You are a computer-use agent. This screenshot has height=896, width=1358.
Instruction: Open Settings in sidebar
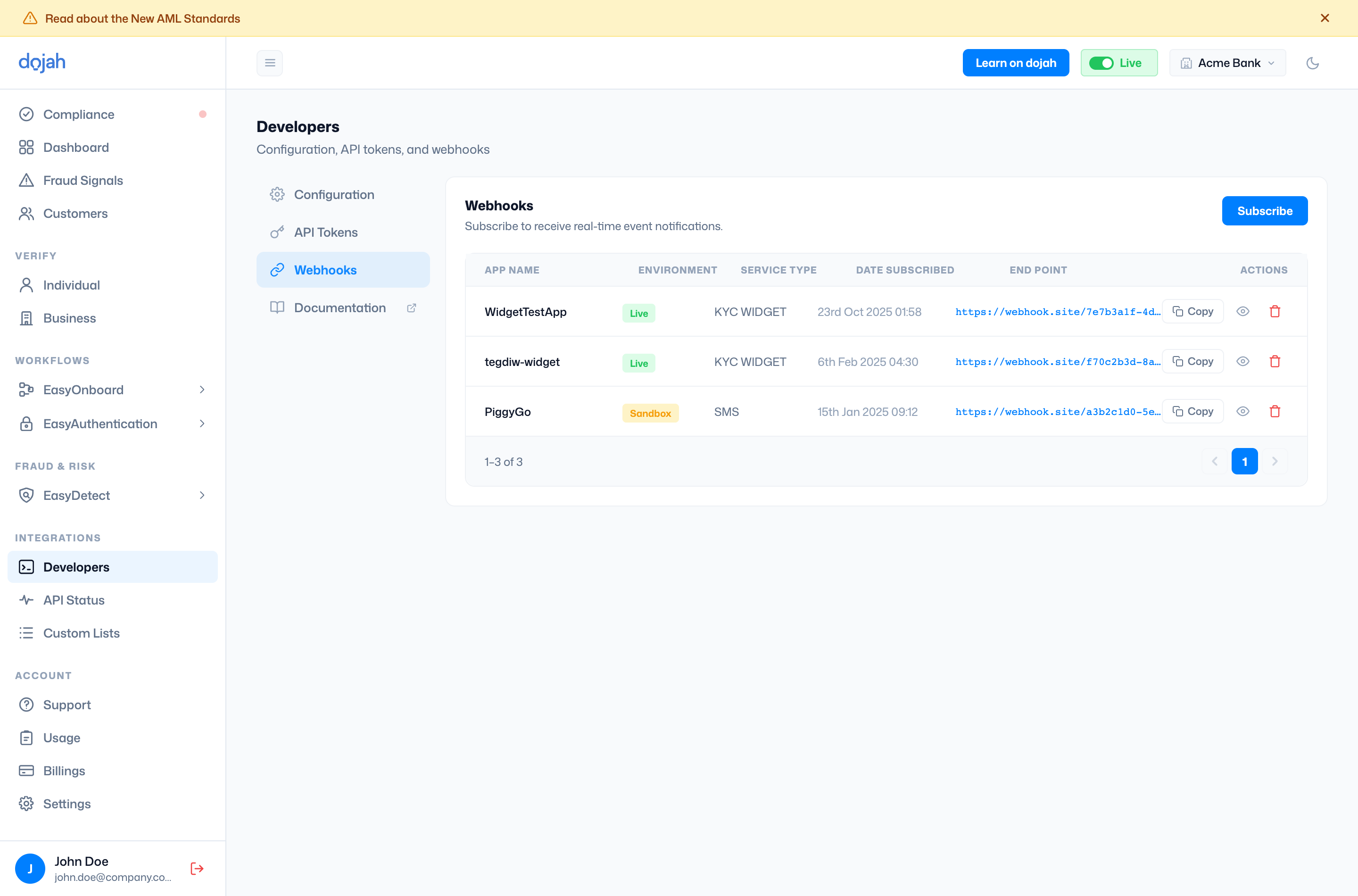(x=113, y=804)
